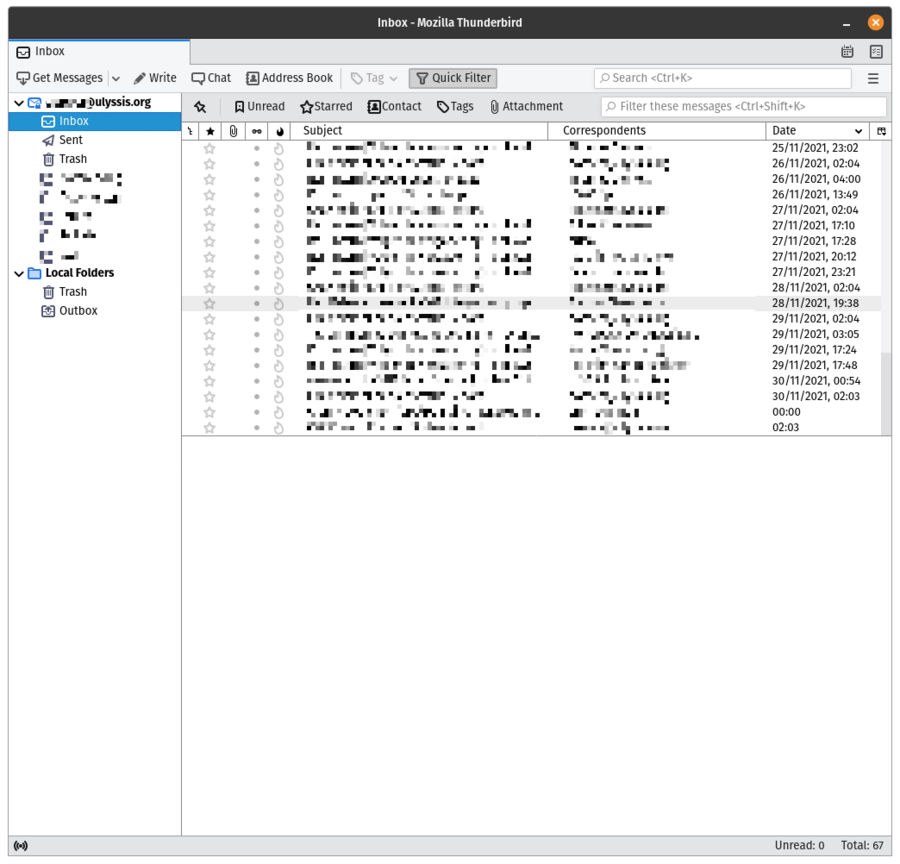
Task: Toggle the Starred quick filter
Action: (x=325, y=106)
